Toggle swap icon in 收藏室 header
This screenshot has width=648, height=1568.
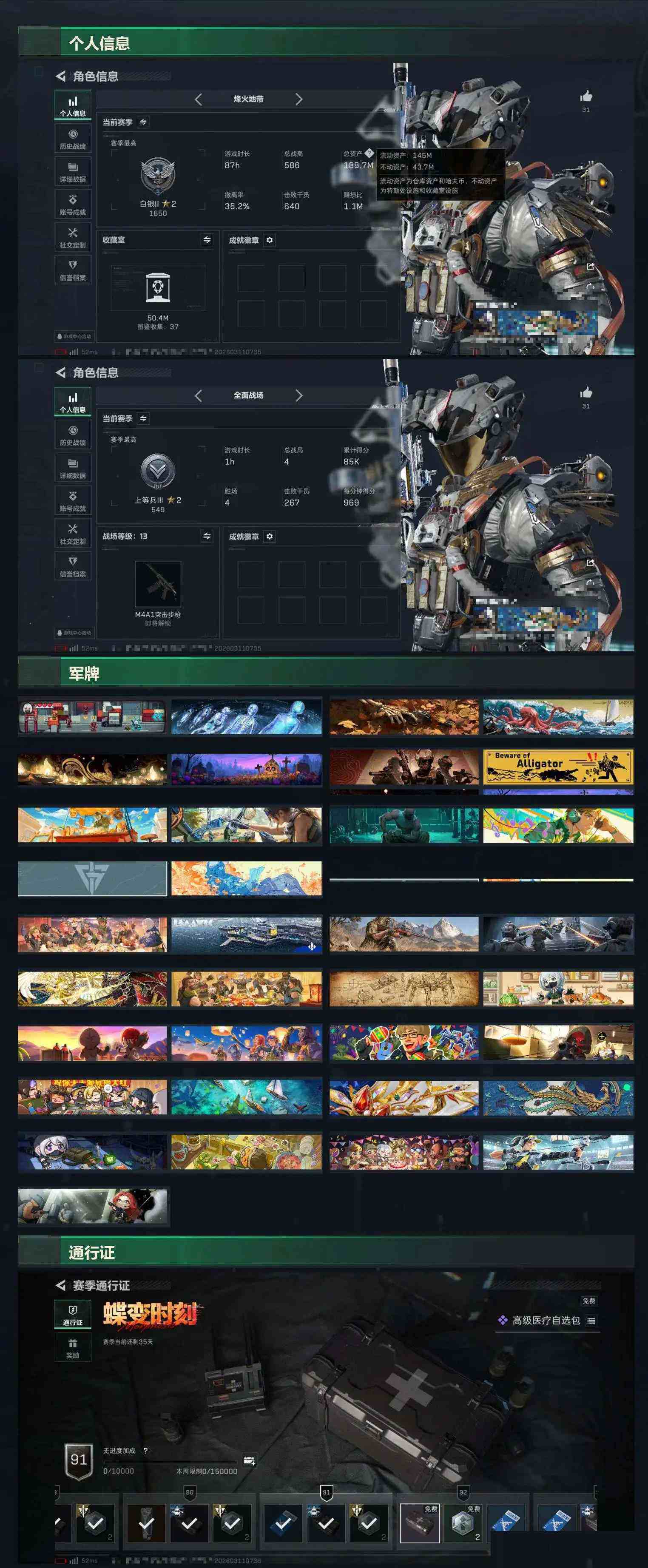(x=207, y=241)
